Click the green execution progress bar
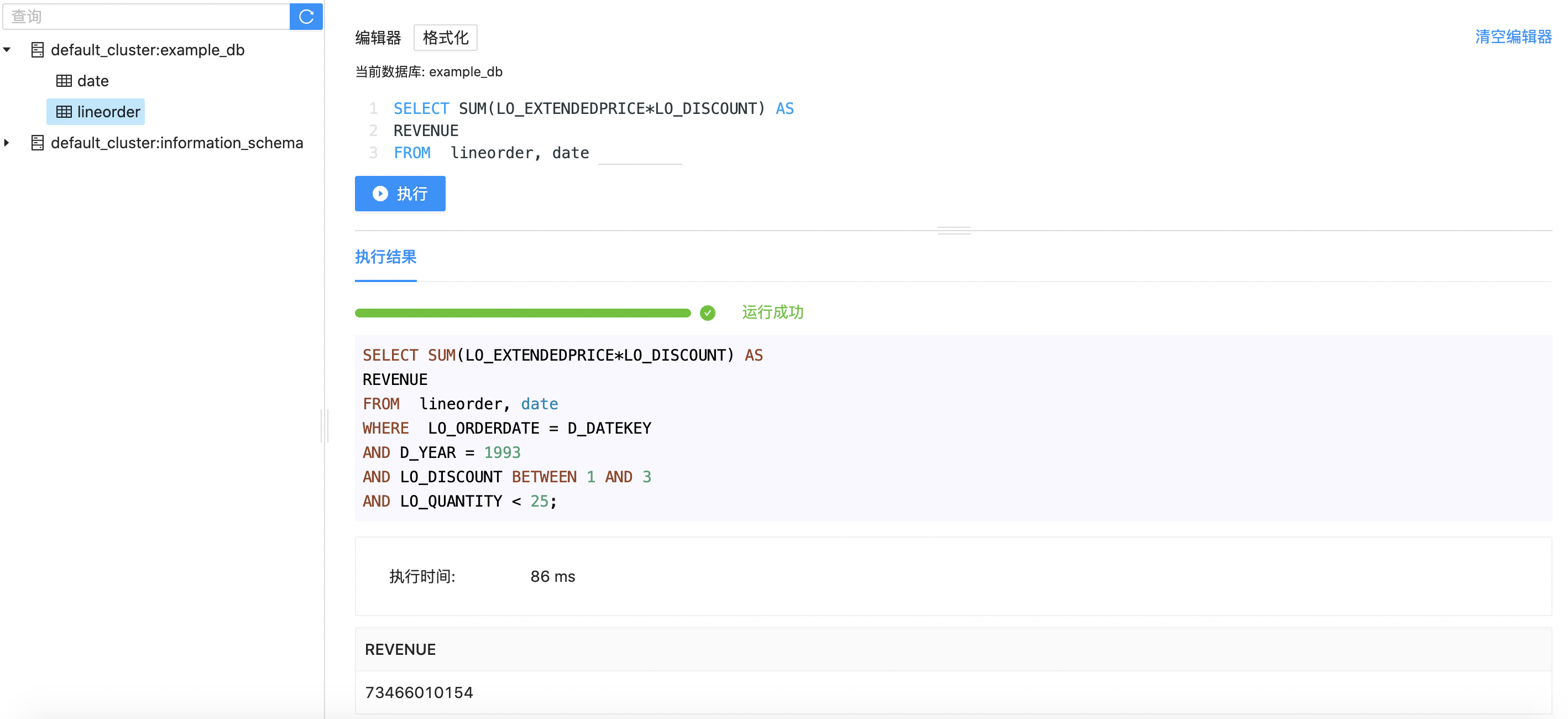The width and height of the screenshot is (1568, 719). click(523, 313)
